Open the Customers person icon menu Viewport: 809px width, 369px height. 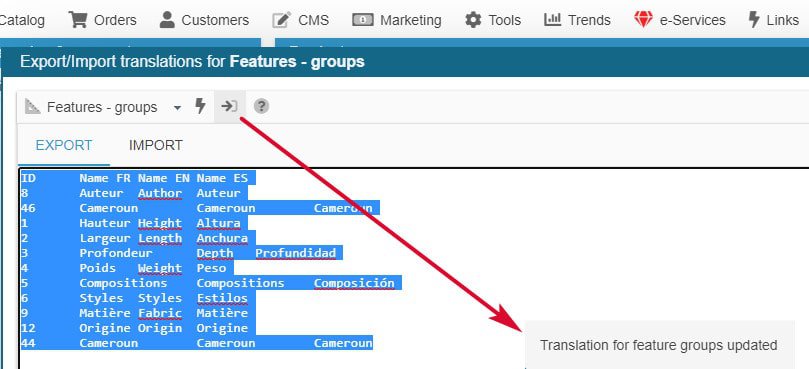click(x=167, y=20)
